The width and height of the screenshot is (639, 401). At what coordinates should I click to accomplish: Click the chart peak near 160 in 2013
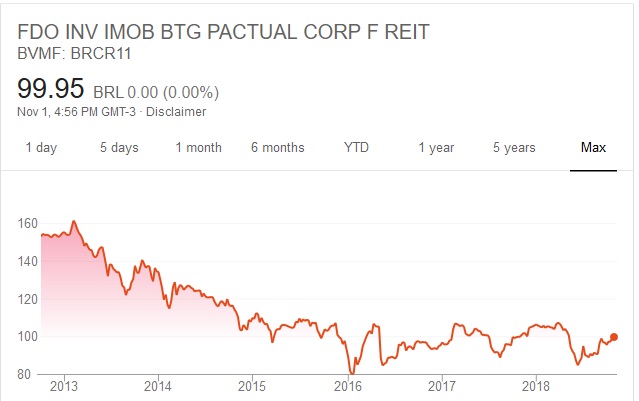(74, 221)
